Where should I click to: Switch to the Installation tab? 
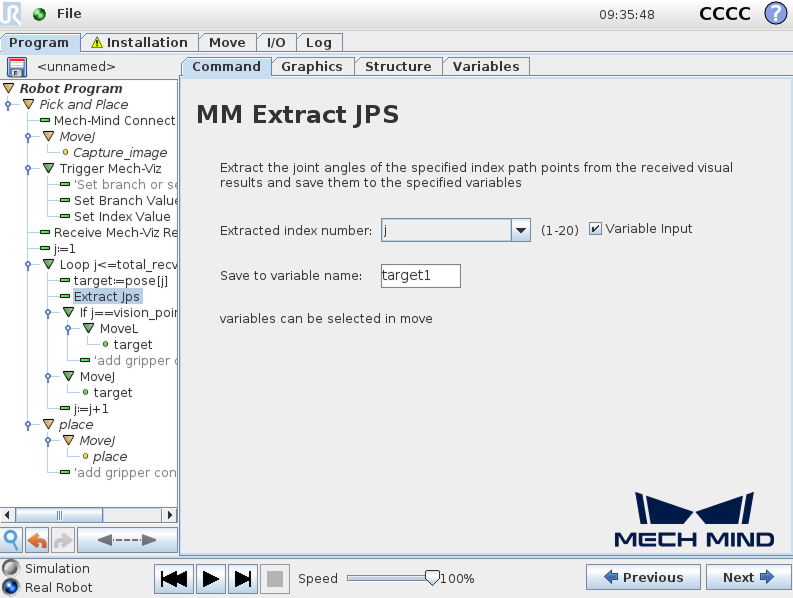coord(140,42)
